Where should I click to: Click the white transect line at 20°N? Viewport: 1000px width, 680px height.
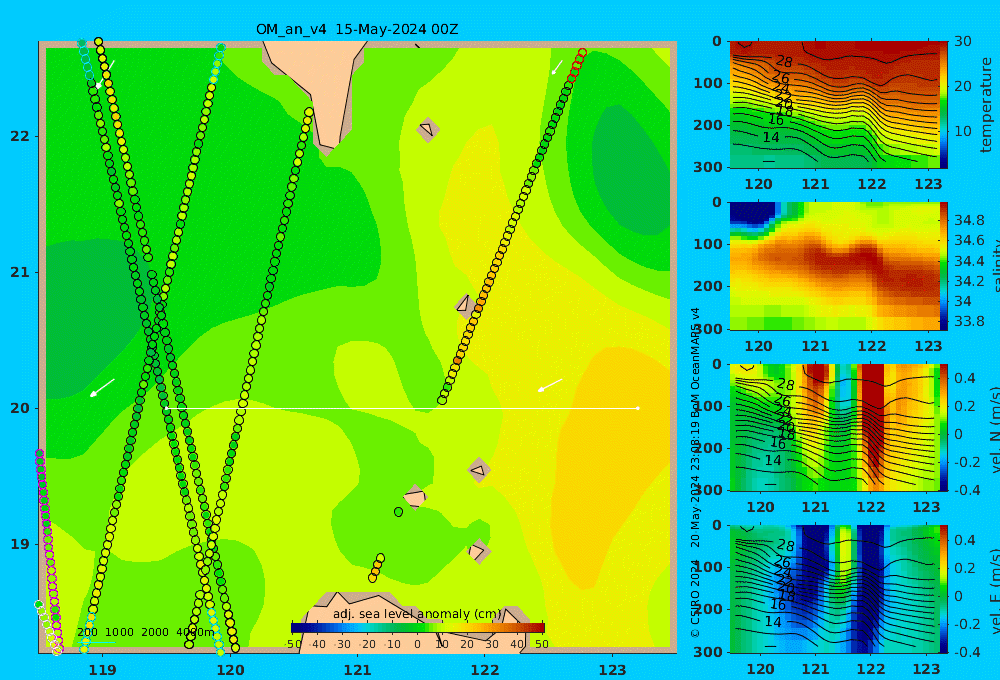[402, 408]
